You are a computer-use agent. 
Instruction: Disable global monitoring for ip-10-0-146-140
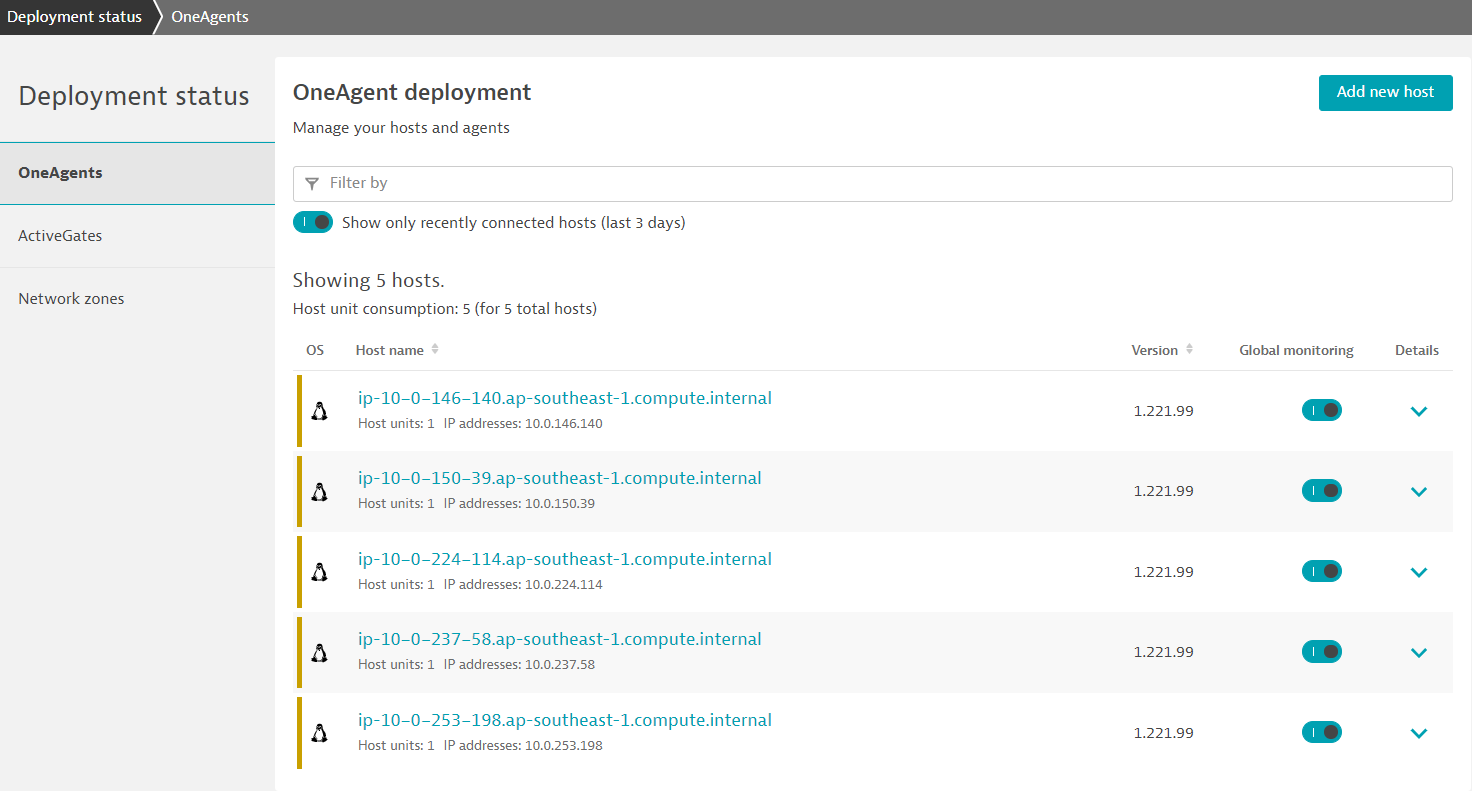coord(1321,410)
